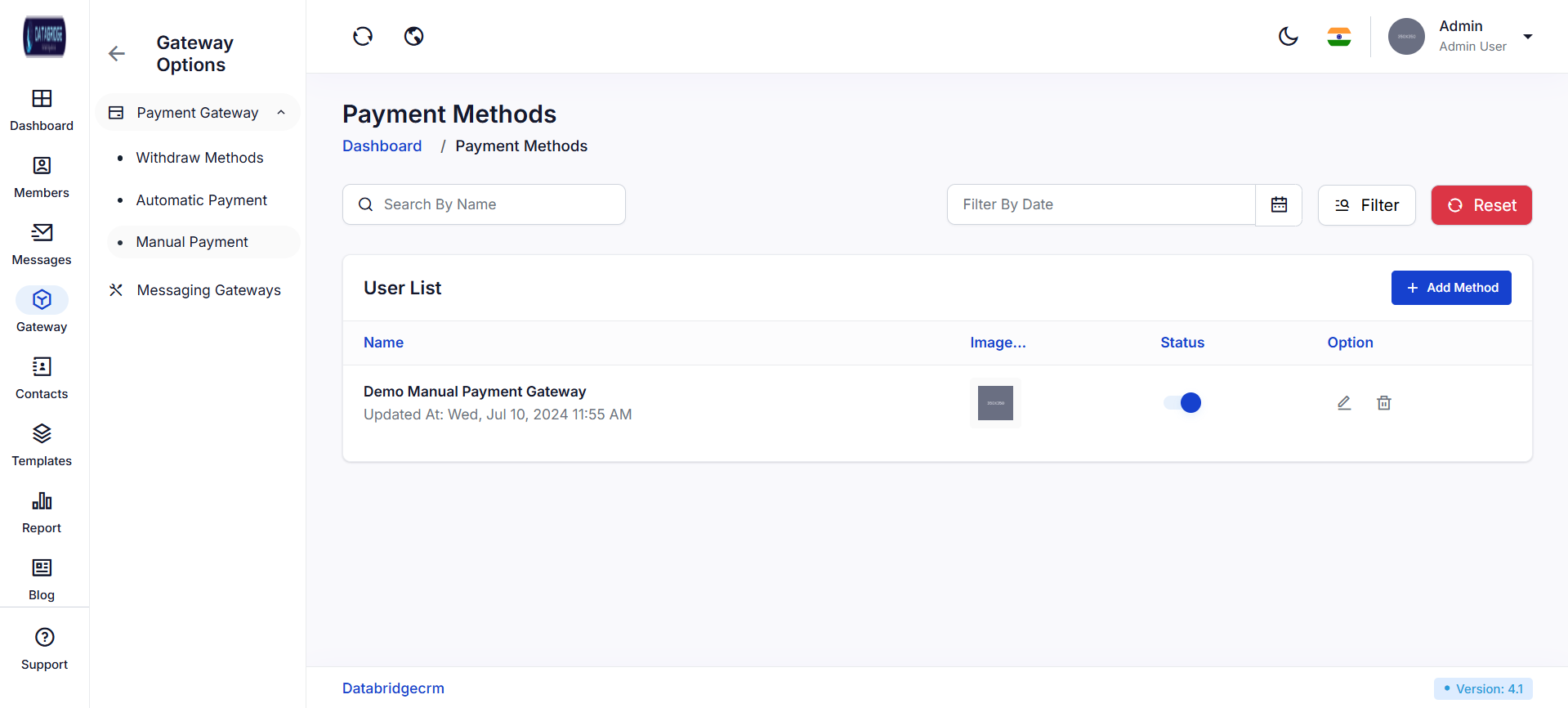Viewport: 1568px width, 708px height.
Task: Open Templates in the sidebar
Action: (42, 444)
